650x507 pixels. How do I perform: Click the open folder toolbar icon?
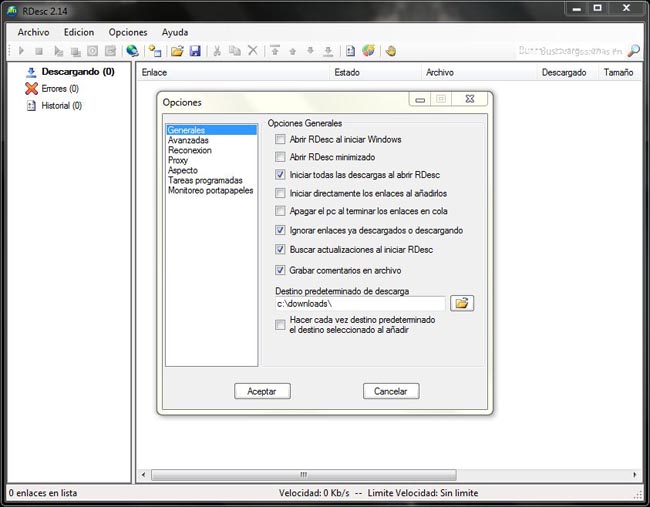177,51
